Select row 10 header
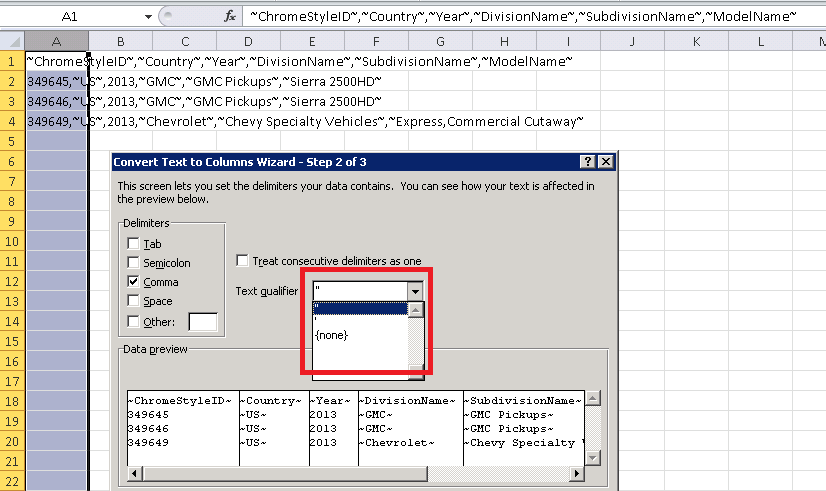Viewport: 826px width, 491px height. pos(12,242)
